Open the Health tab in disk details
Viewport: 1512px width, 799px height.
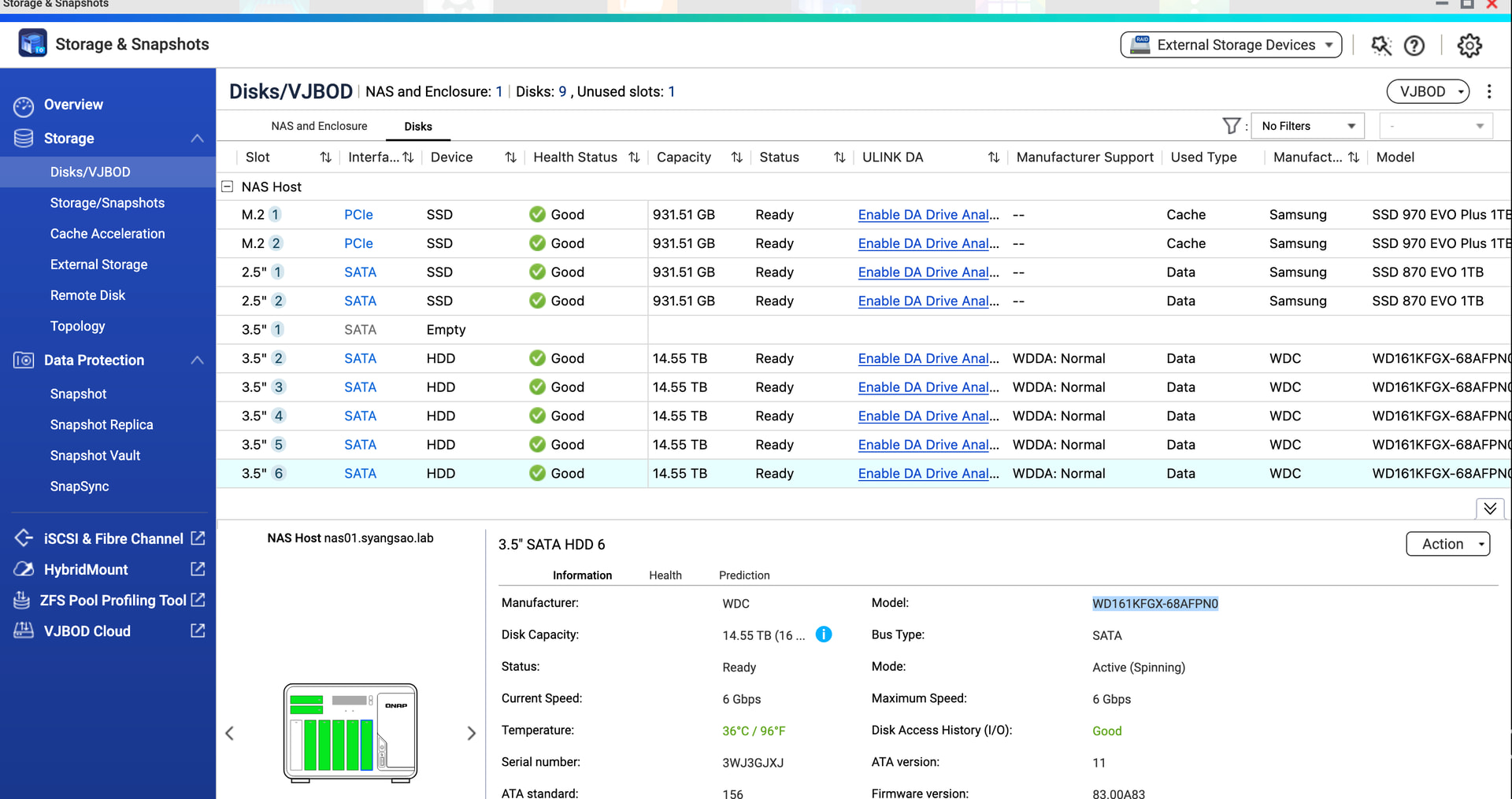(665, 575)
